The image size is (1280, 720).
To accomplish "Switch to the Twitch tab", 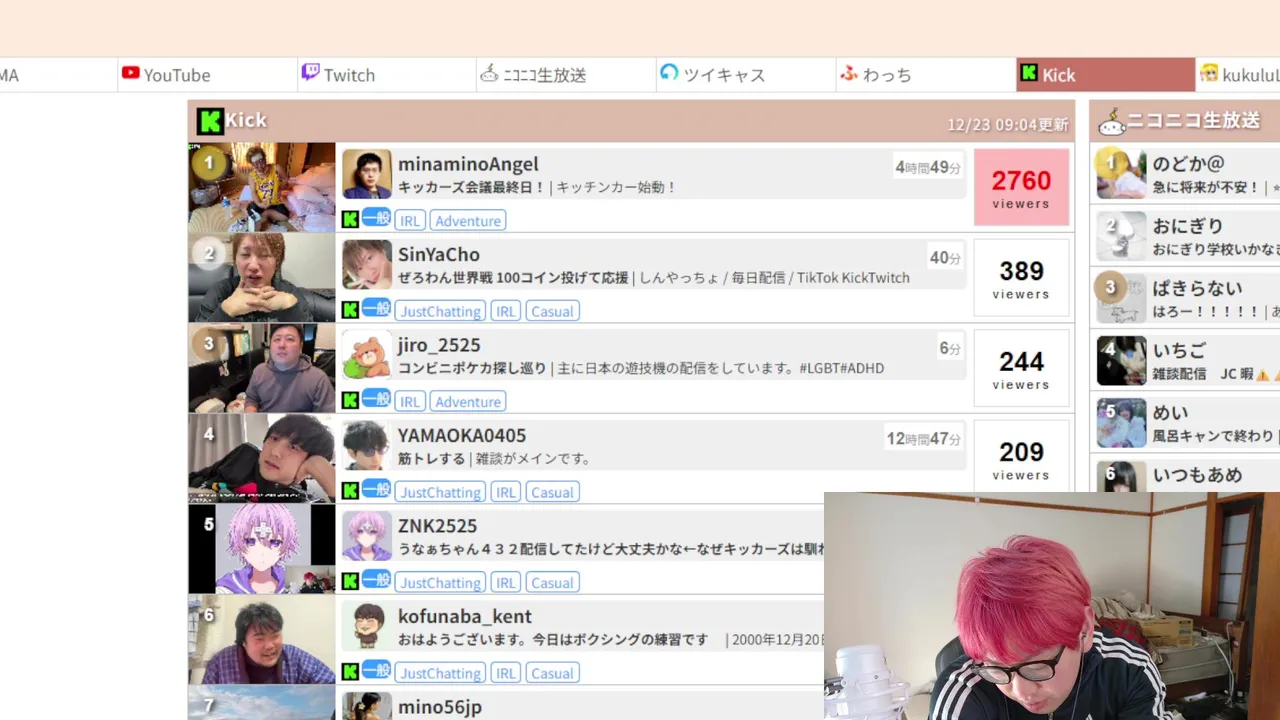I will 387,75.
